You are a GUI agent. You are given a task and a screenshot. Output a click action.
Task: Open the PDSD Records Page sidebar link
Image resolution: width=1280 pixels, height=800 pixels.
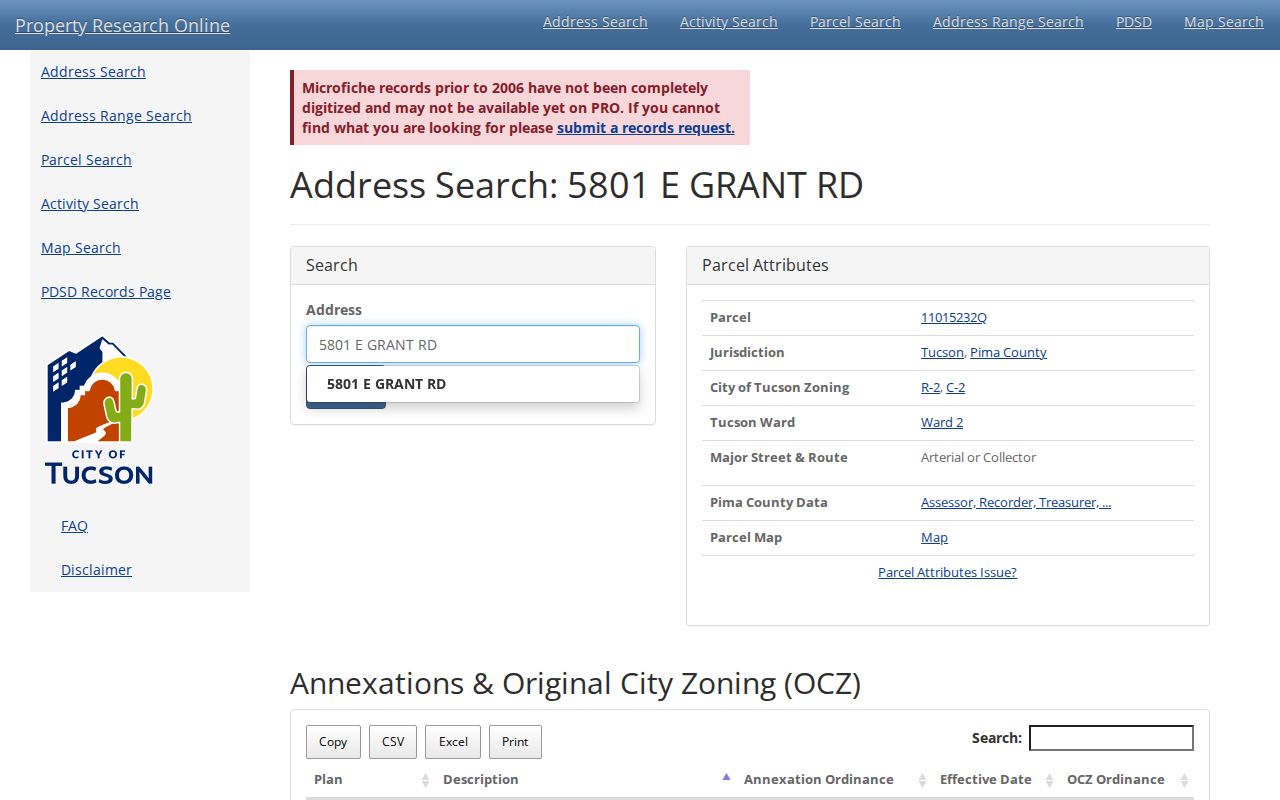point(106,292)
